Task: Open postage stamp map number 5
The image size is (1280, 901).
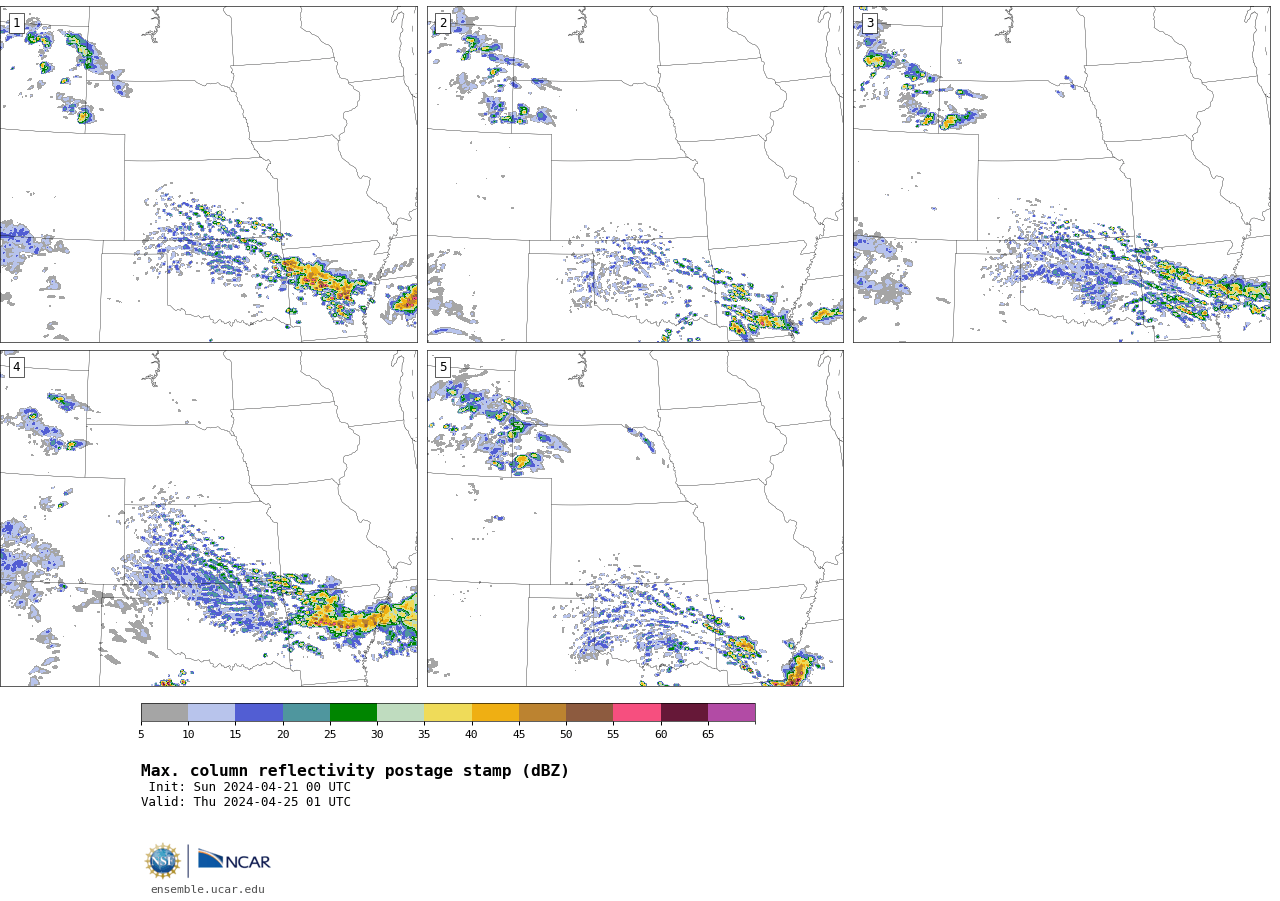Action: tap(635, 518)
